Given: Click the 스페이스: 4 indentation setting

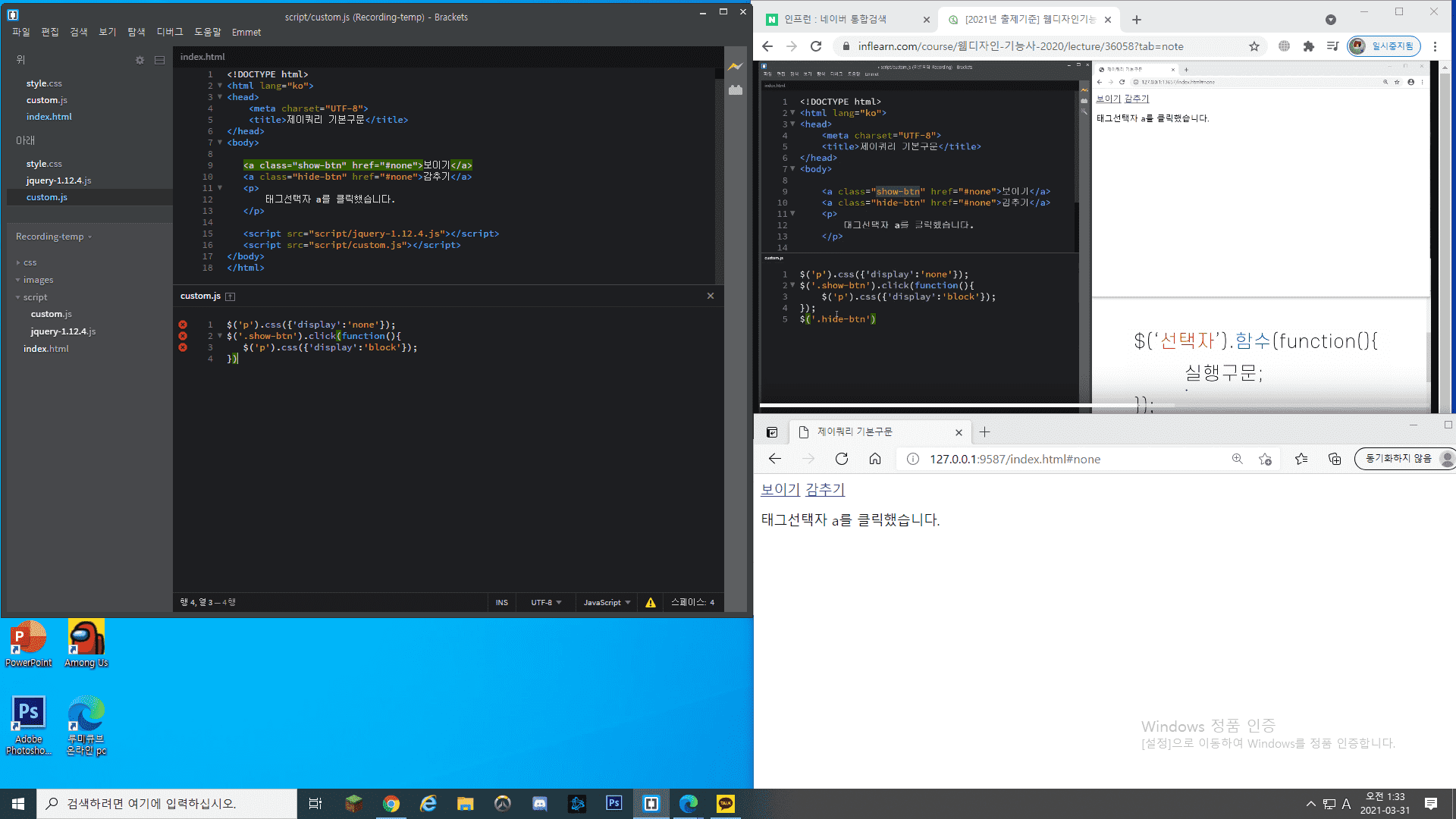Looking at the screenshot, I should pyautogui.click(x=693, y=602).
